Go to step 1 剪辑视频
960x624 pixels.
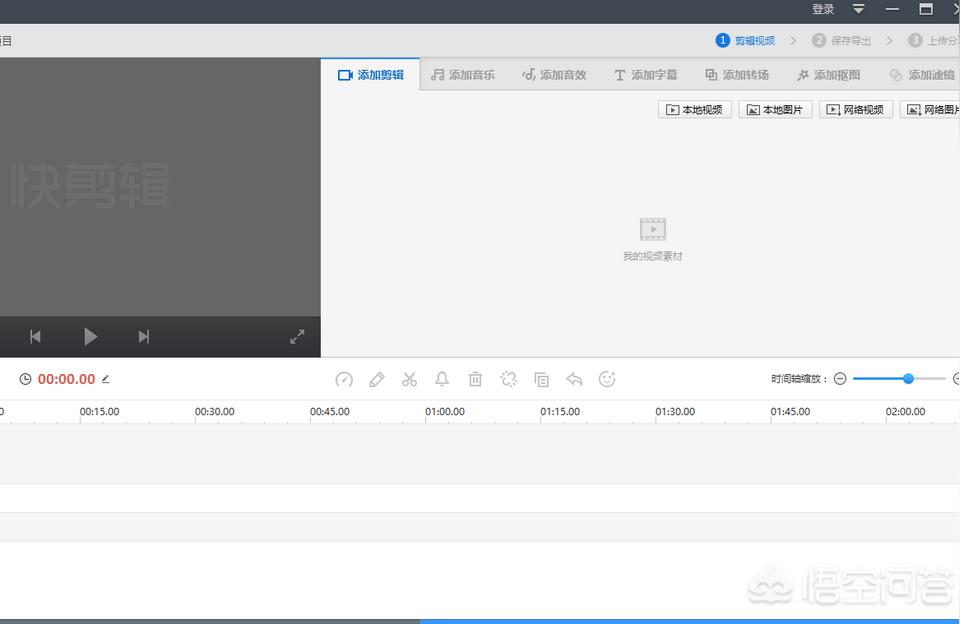pyautogui.click(x=745, y=40)
